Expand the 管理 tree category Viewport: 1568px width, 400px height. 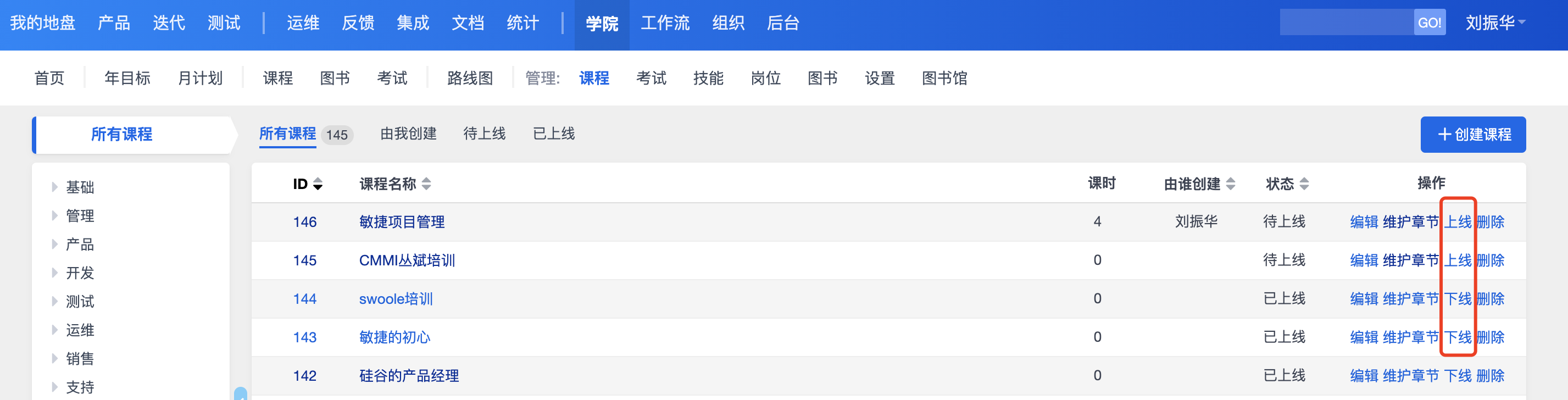(55, 215)
